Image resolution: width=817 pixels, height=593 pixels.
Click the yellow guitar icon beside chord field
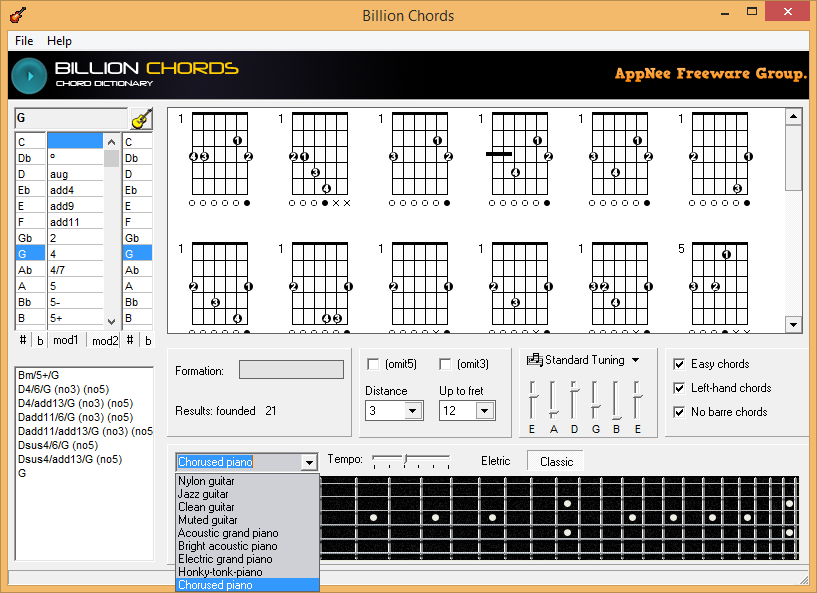pyautogui.click(x=142, y=119)
